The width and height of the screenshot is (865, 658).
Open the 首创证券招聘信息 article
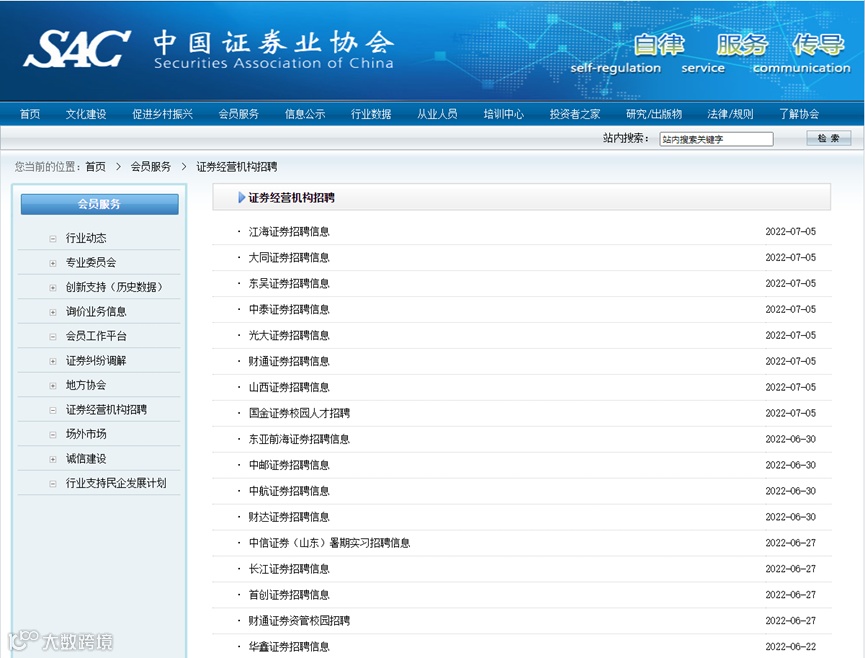tap(289, 595)
